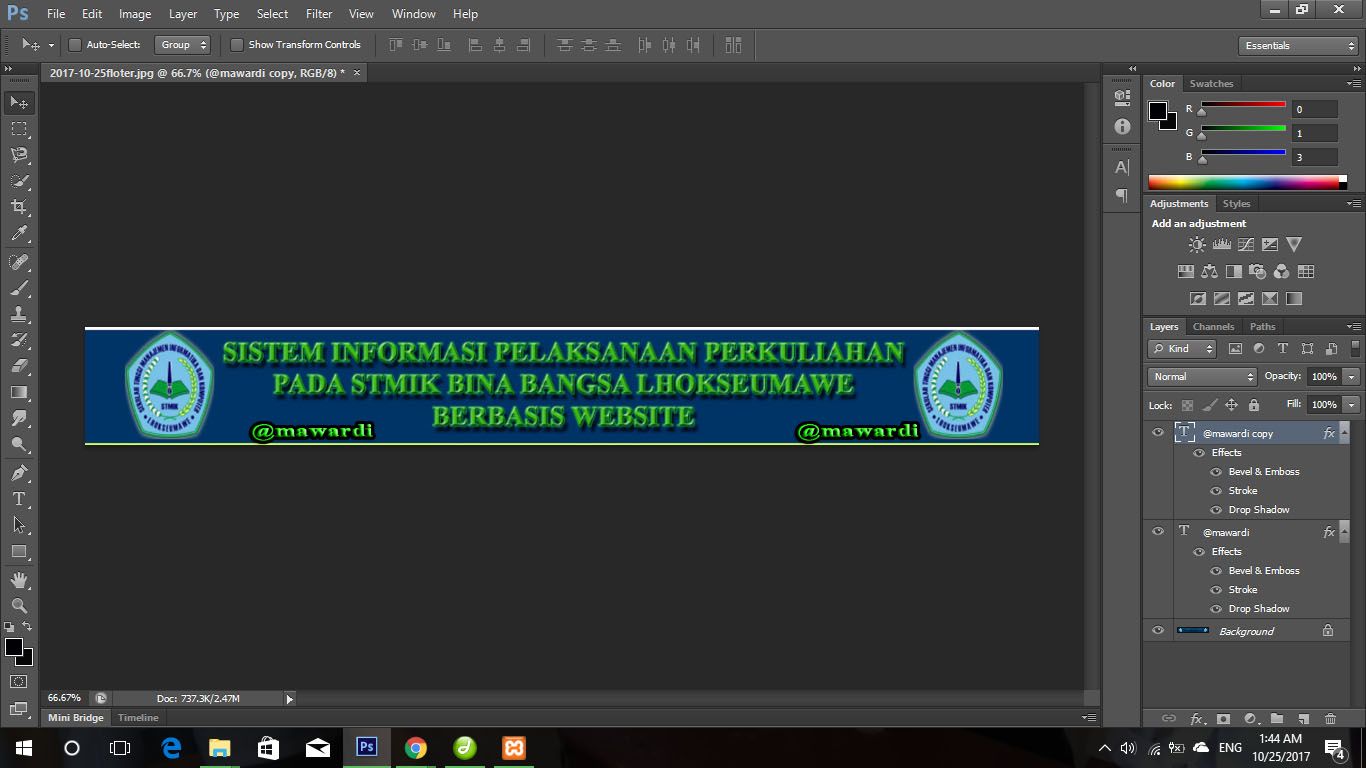Collapse effects on @mawardi copy layer
The height and width of the screenshot is (768, 1366).
click(1344, 433)
